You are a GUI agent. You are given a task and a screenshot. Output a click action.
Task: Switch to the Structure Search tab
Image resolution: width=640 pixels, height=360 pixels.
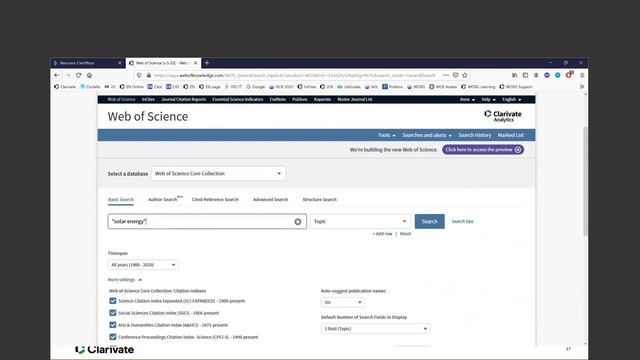click(320, 200)
